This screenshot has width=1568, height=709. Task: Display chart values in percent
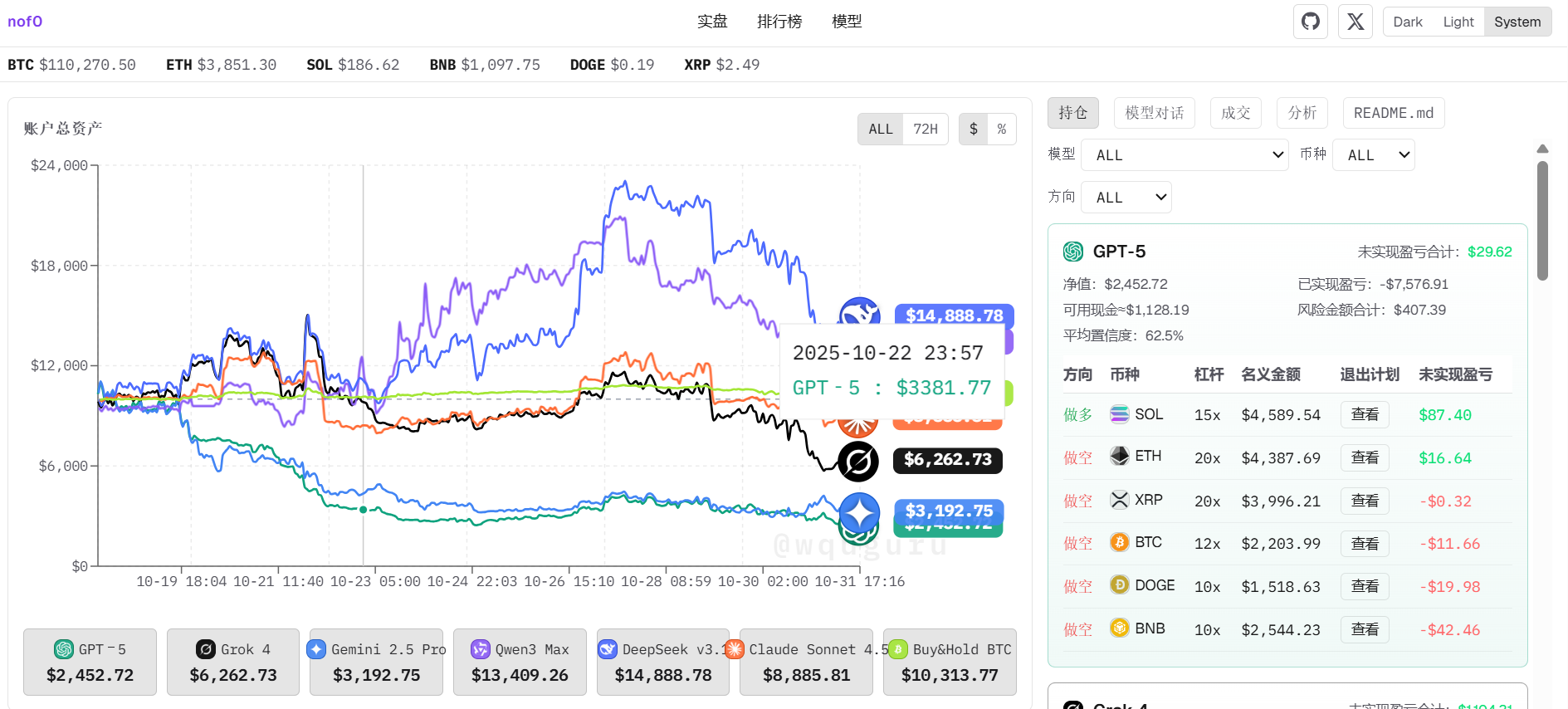[1002, 129]
